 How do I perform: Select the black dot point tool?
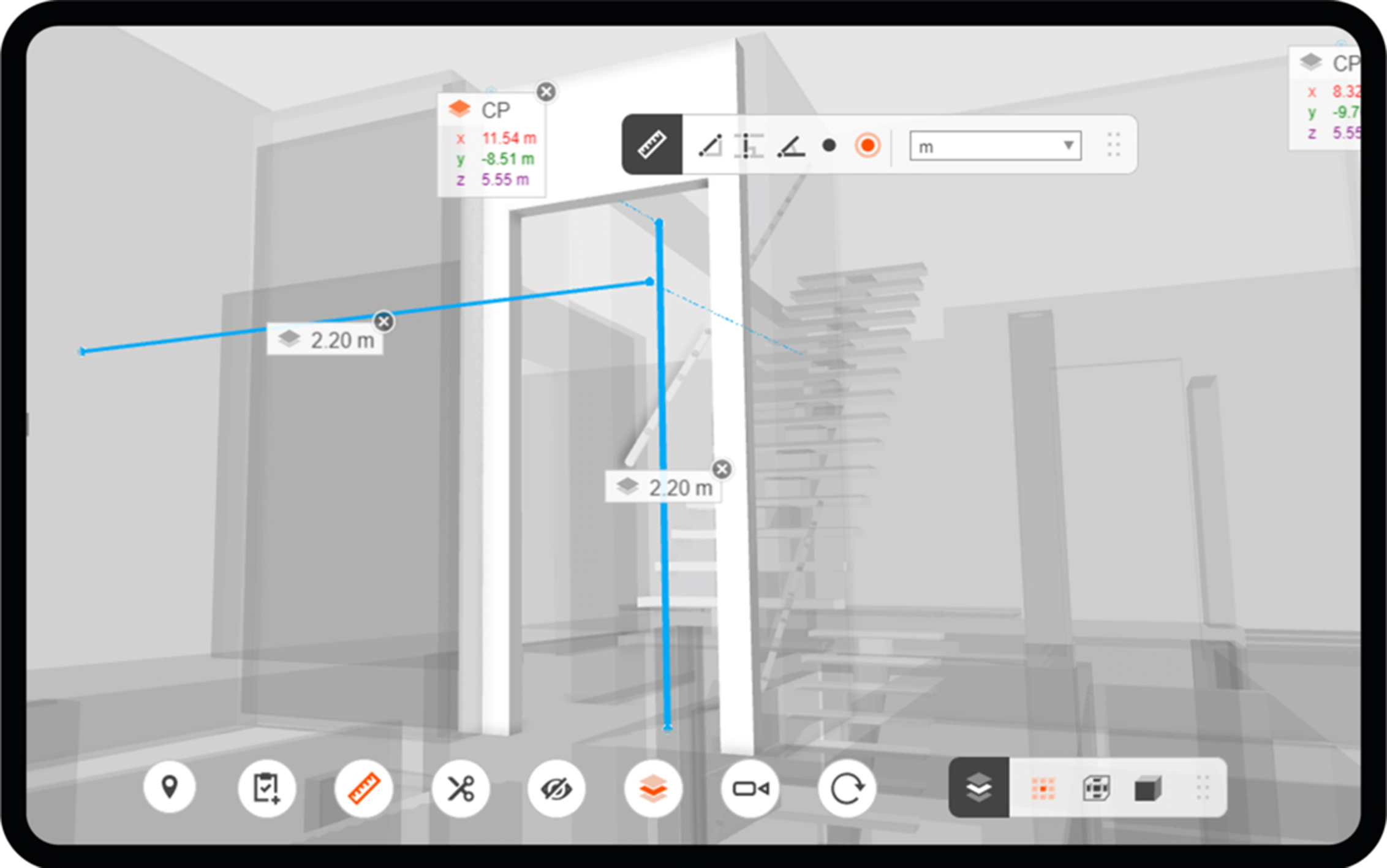(829, 146)
